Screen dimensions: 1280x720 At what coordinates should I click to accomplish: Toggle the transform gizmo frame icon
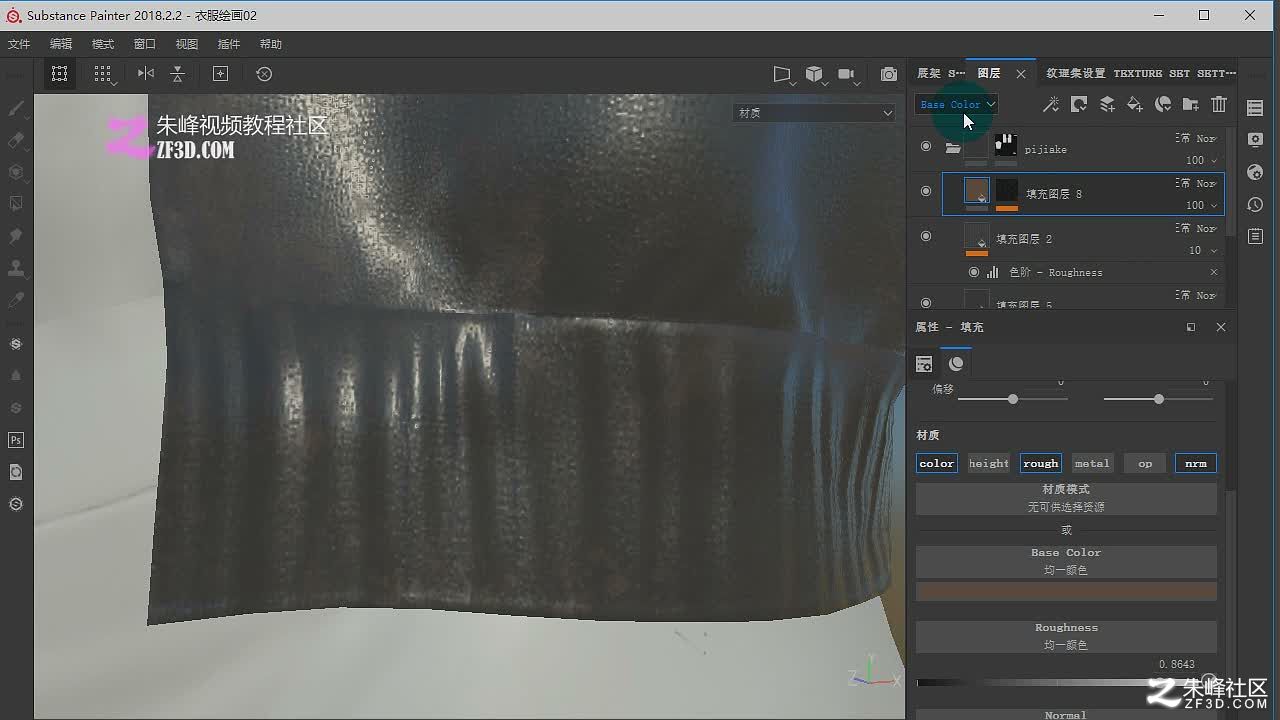click(x=60, y=74)
